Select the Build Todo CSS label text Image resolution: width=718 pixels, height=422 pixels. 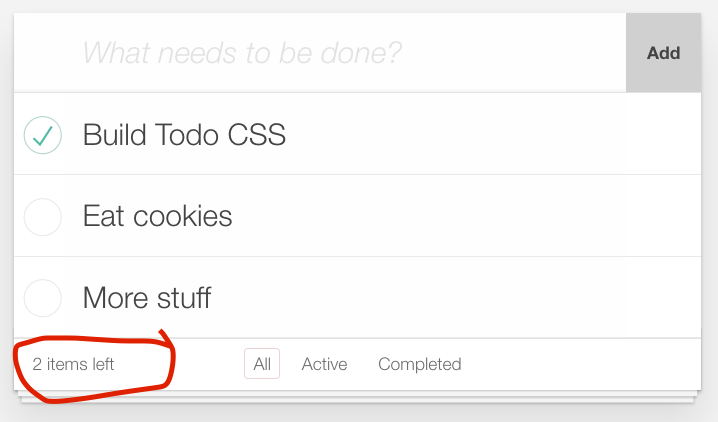click(184, 135)
